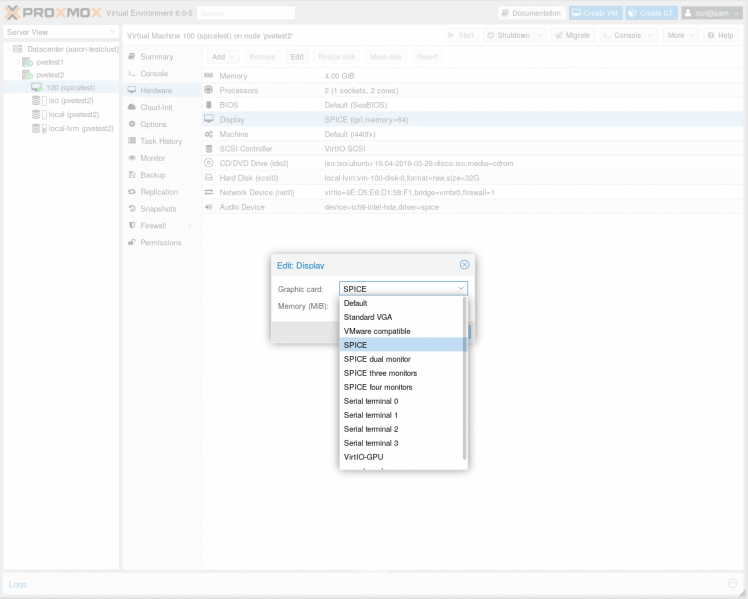Expand the Firewall submenu arrow
Screen dimensions: 748x599
(x=190, y=226)
